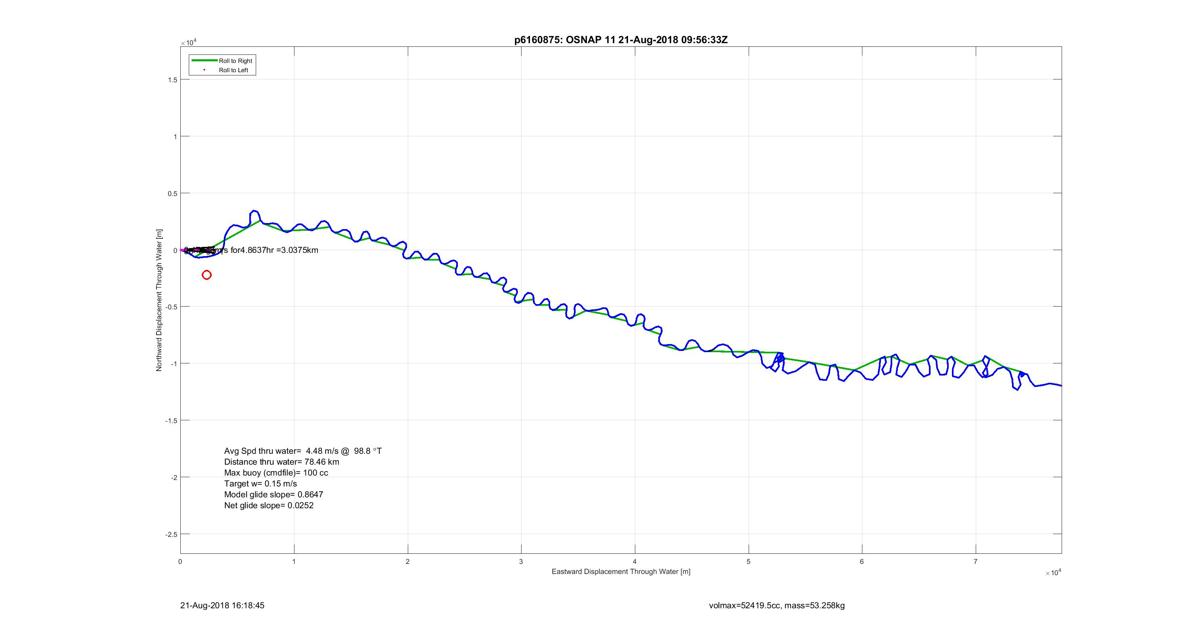Screen dimensions: 1200x622
Task: Click the x10^4 exponent label at the x-axis end
Action: [1051, 573]
